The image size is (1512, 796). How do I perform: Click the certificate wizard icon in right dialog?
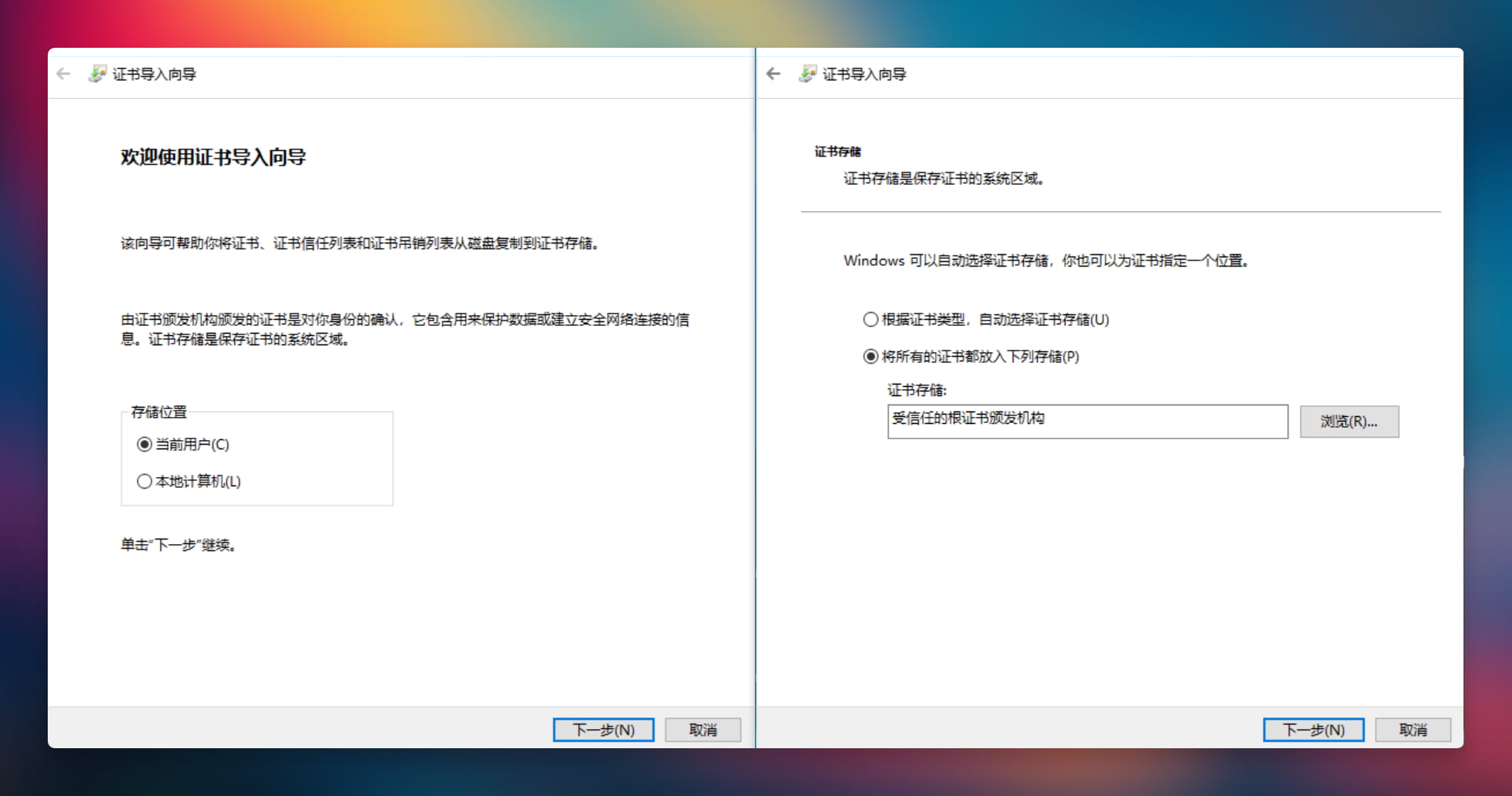pyautogui.click(x=807, y=74)
